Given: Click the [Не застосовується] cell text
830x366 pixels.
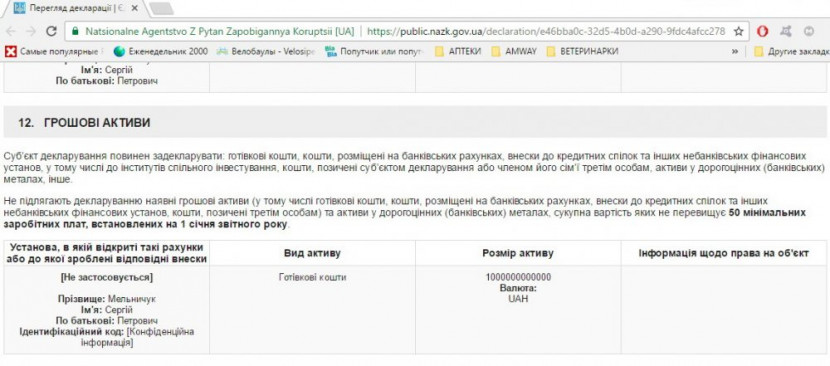Looking at the screenshot, I should pos(106,278).
